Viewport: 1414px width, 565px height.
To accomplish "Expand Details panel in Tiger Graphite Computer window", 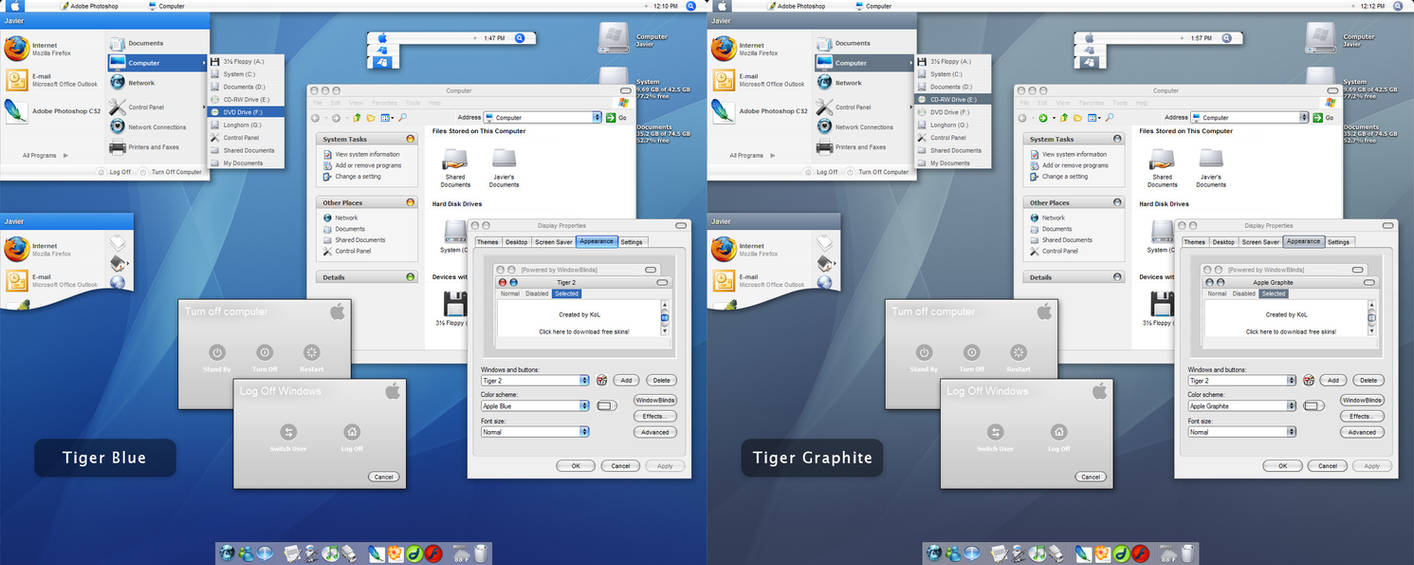I will 1118,277.
